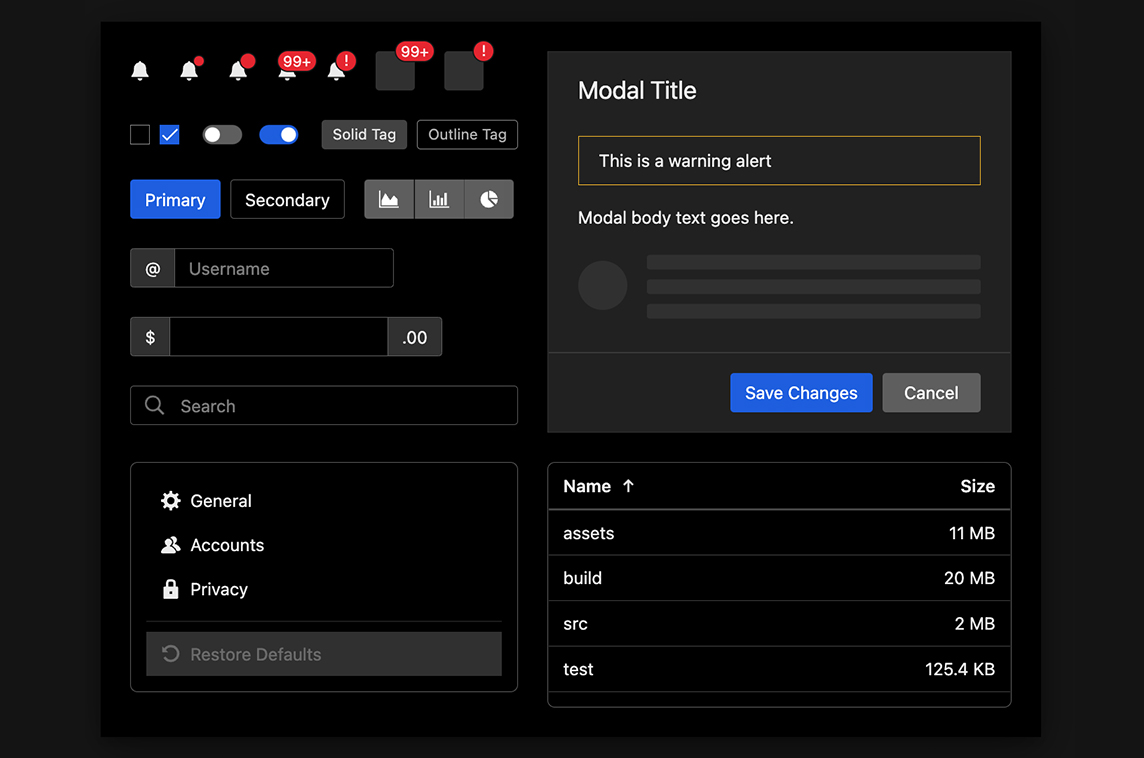Open the Accounts menu item
The image size is (1144, 758).
pyautogui.click(x=324, y=545)
